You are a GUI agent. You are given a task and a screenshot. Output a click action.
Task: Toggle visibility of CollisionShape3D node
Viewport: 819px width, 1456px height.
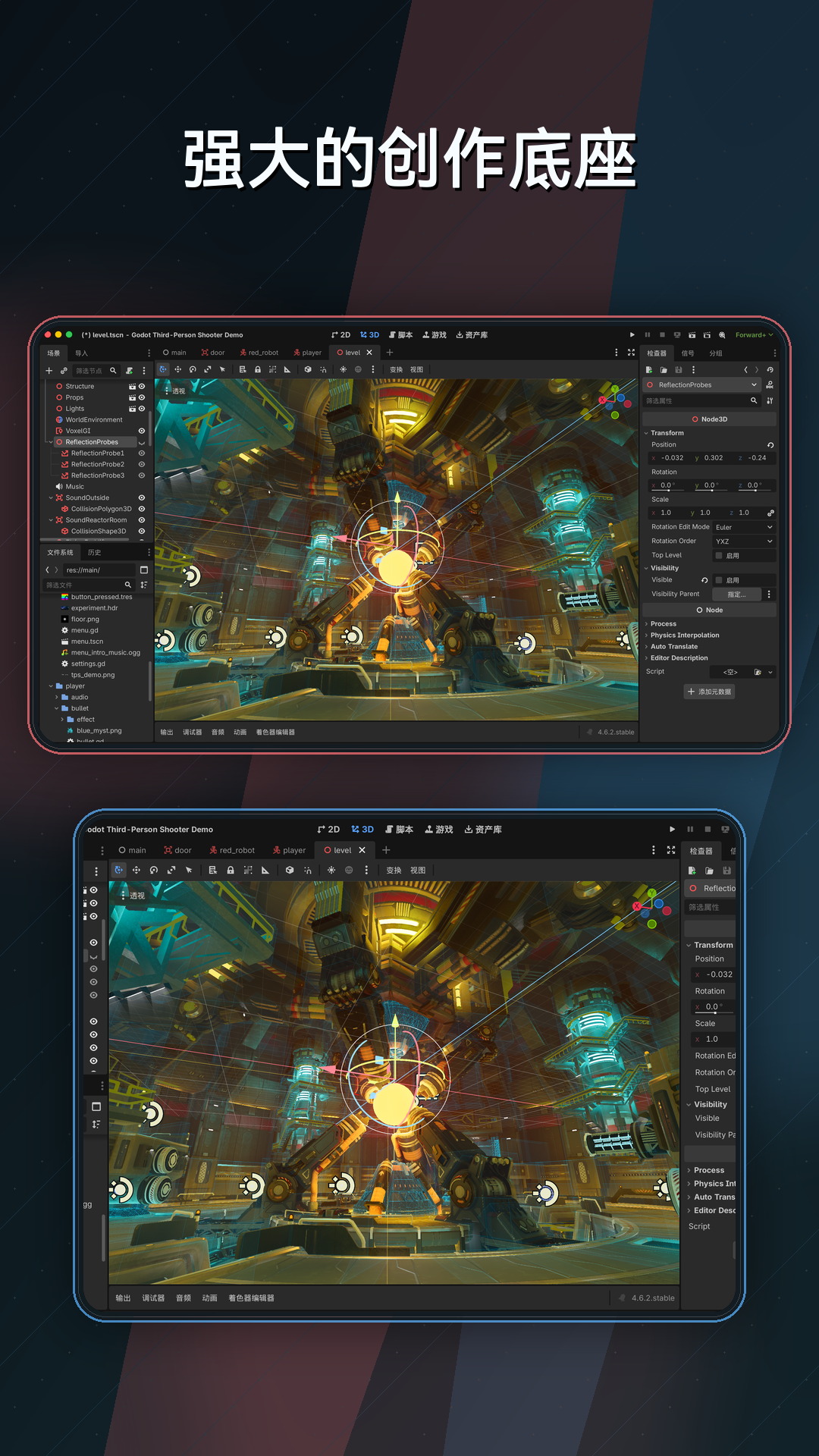pos(141,531)
